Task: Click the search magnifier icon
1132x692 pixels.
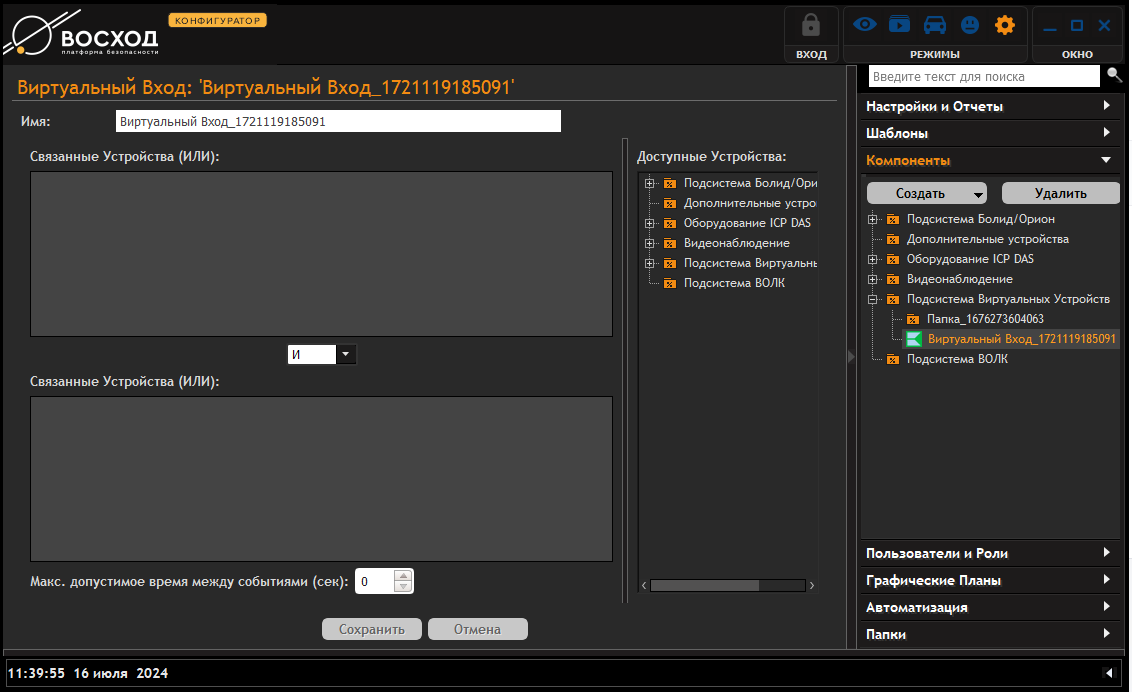Action: tap(1114, 75)
